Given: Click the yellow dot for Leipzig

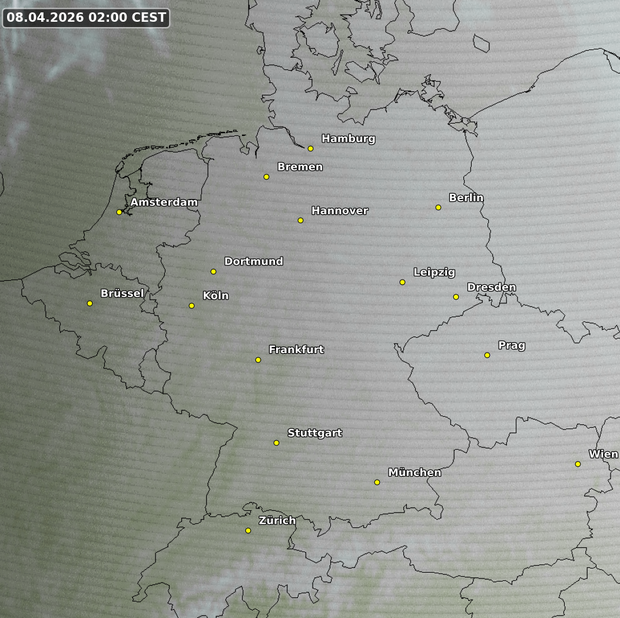Looking at the screenshot, I should [x=403, y=282].
